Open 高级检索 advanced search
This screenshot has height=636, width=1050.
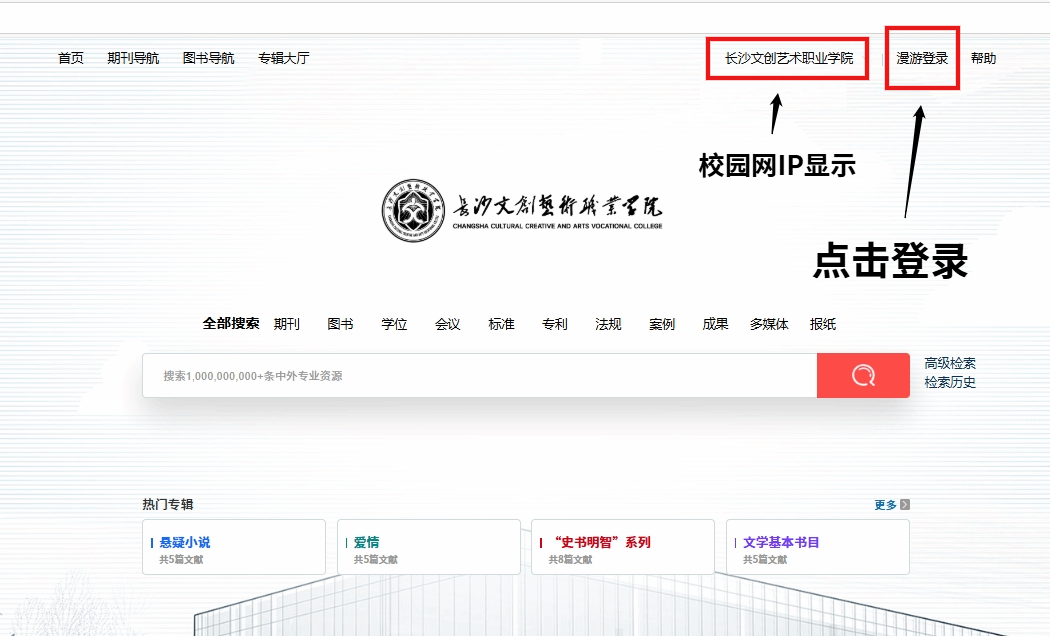pyautogui.click(x=950, y=364)
